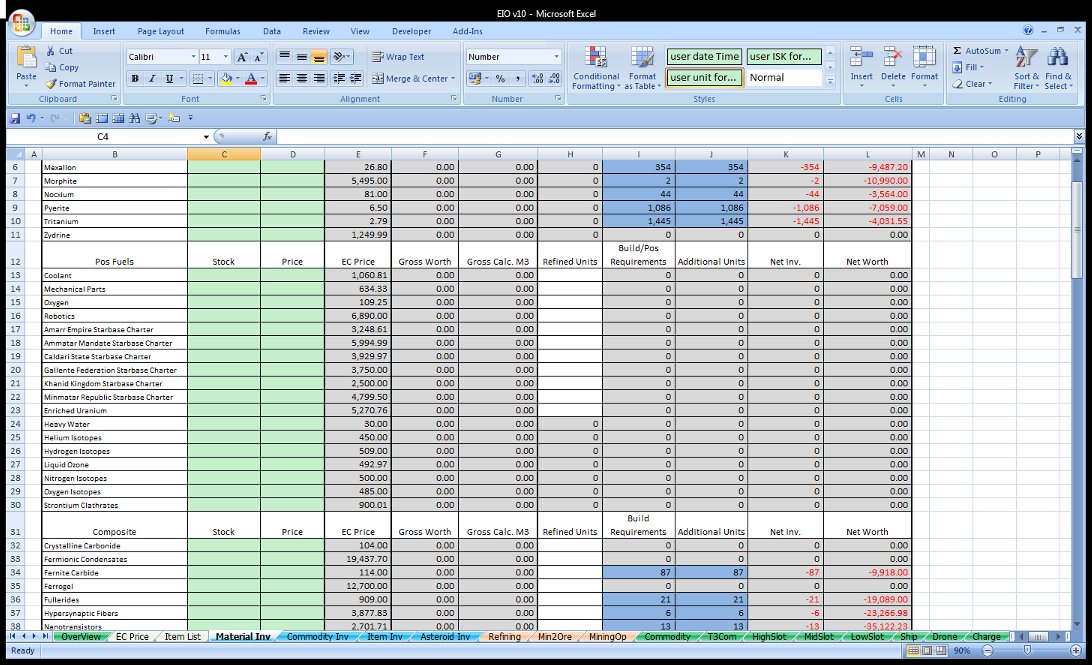
Task: Open the Format cells menu
Action: [924, 66]
